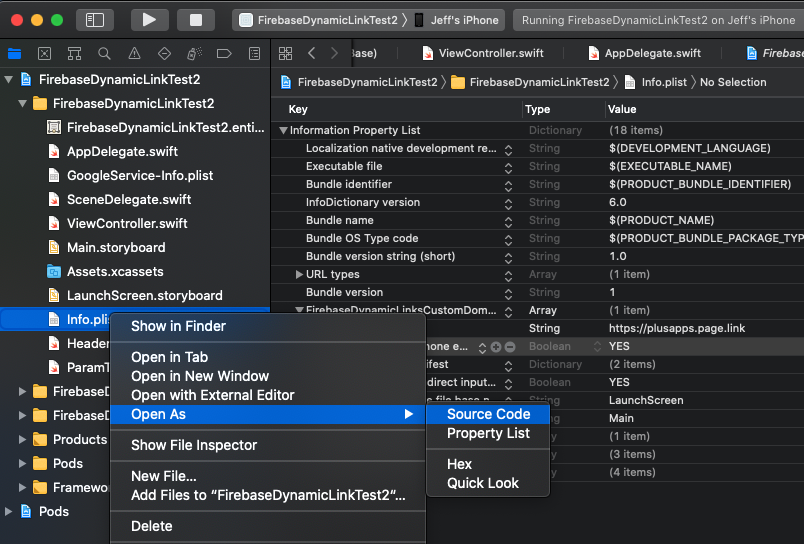Switch to the AppDelegate.swift tab

(x=644, y=53)
